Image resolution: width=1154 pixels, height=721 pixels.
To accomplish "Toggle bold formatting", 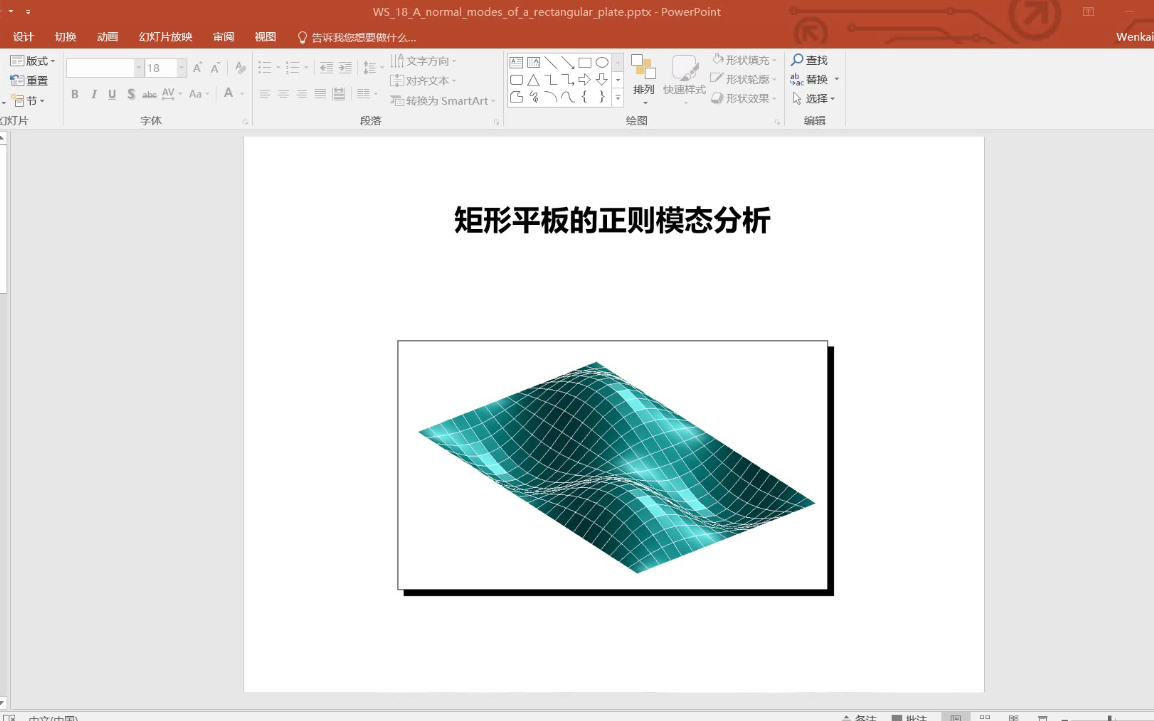I will (x=74, y=93).
